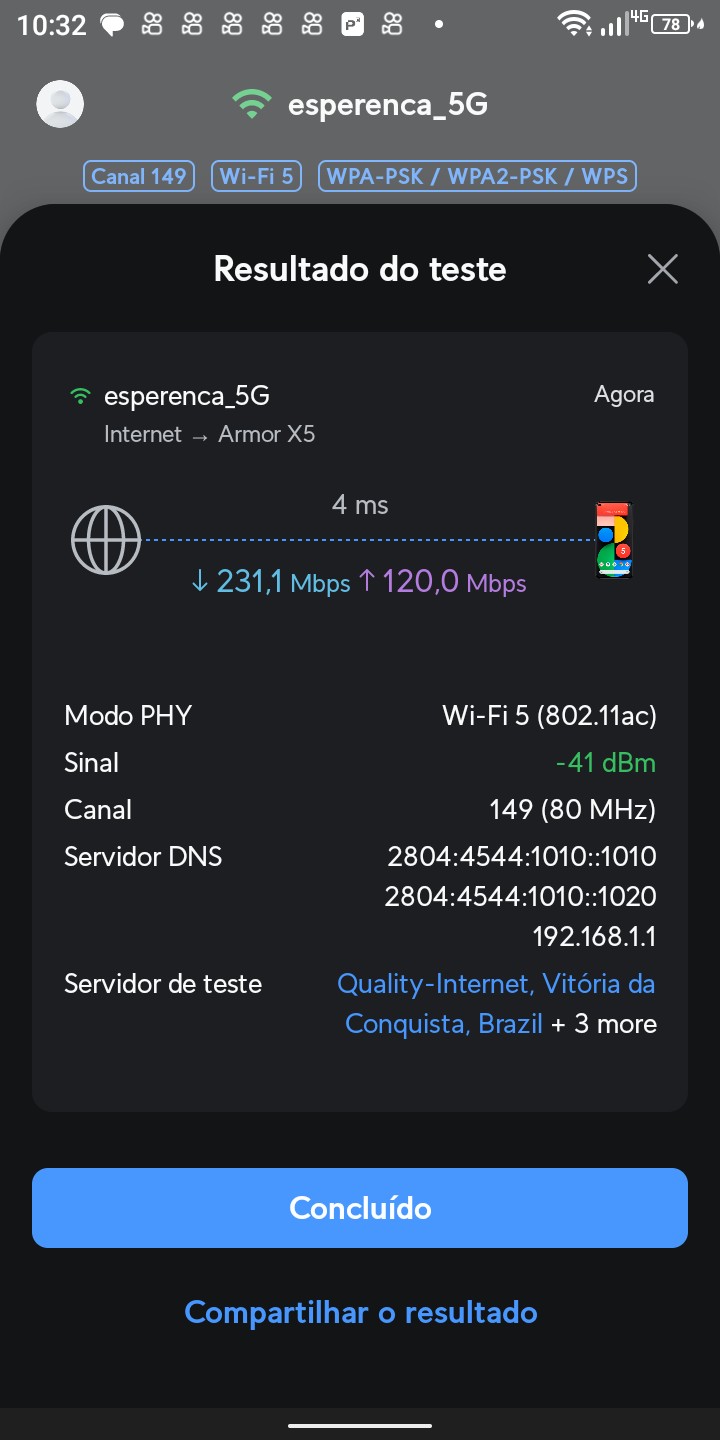720x1440 pixels.
Task: Tap the profile avatar icon
Action: (60, 103)
